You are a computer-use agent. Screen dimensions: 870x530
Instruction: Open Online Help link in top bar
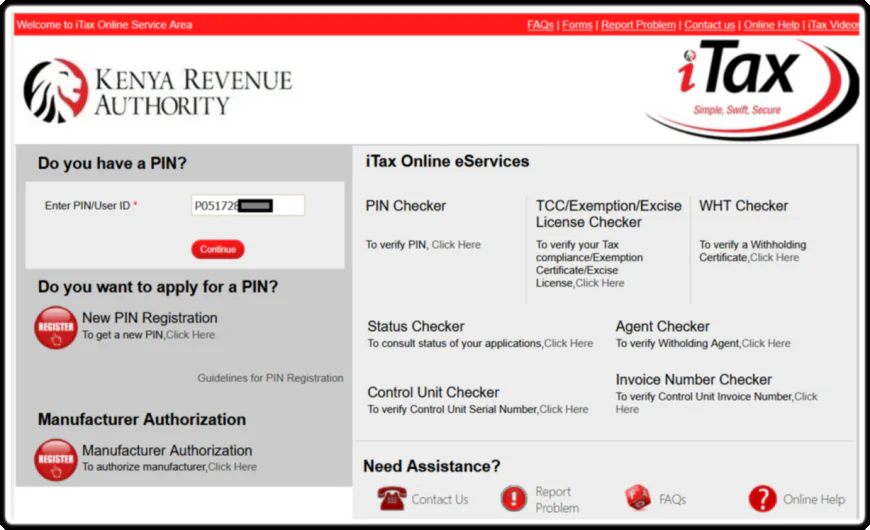pyautogui.click(x=771, y=25)
